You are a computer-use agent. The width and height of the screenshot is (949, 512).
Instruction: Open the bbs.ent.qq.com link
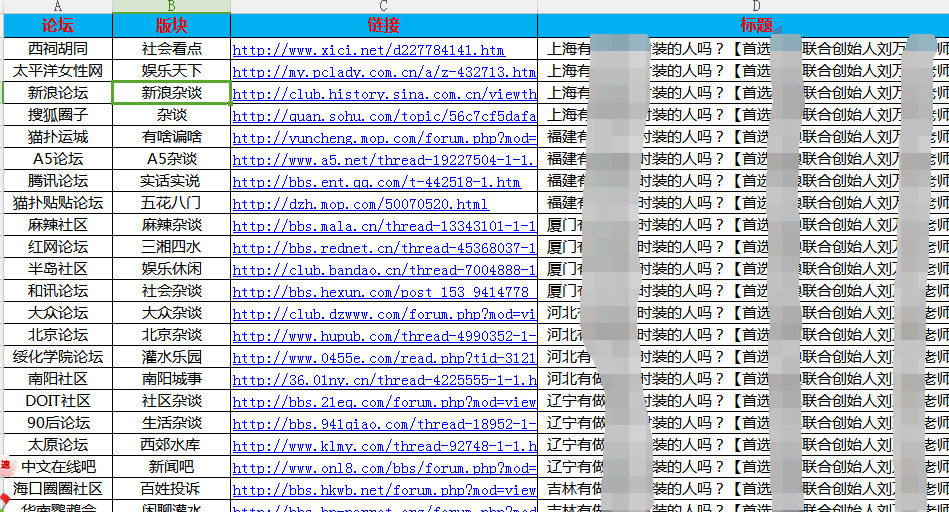pos(376,182)
